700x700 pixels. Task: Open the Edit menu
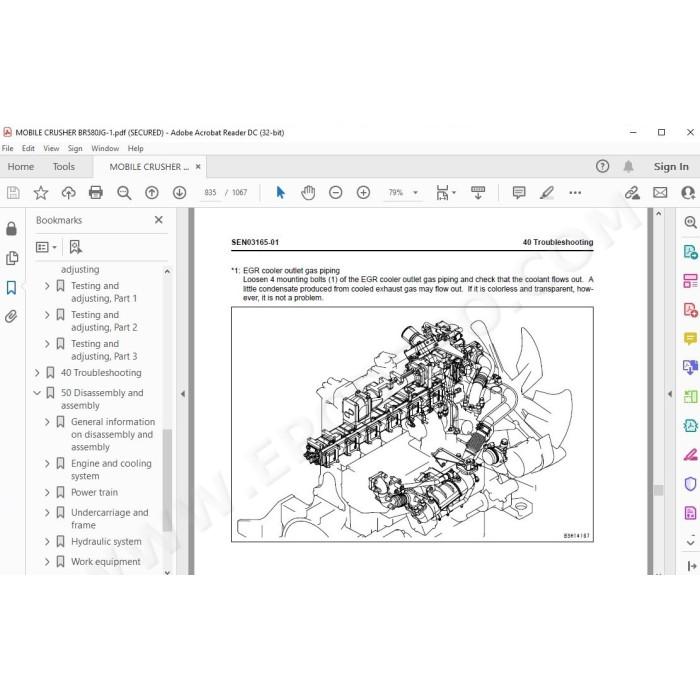[x=28, y=148]
